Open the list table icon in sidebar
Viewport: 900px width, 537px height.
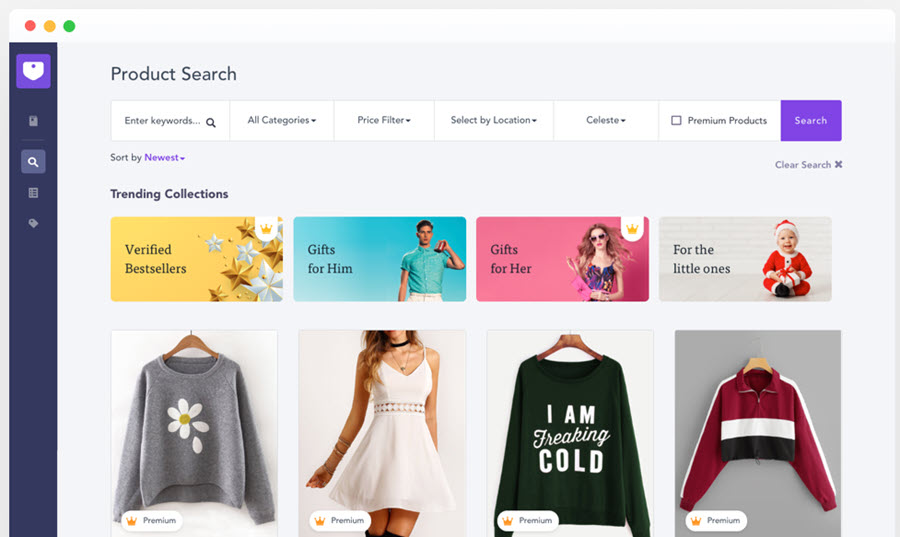33,193
